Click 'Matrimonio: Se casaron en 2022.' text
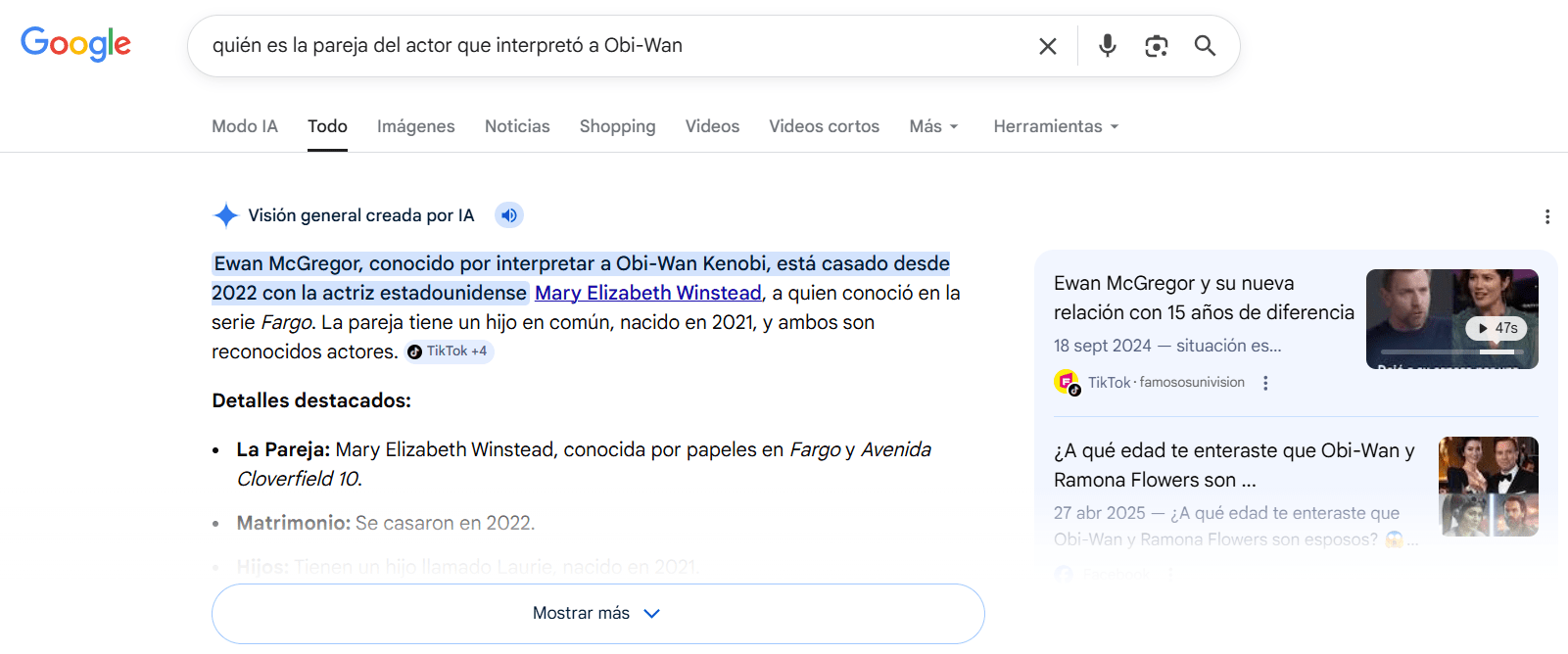Viewport: 1568px width, 654px height. coord(386,523)
